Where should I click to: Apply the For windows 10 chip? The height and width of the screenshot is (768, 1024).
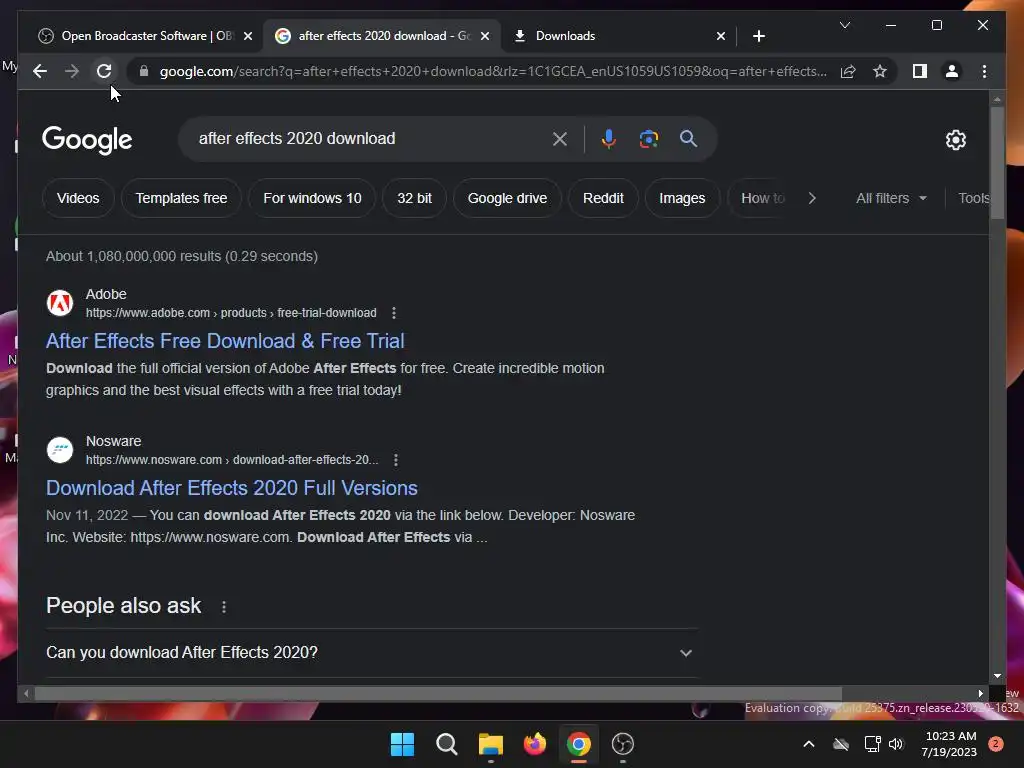(312, 198)
